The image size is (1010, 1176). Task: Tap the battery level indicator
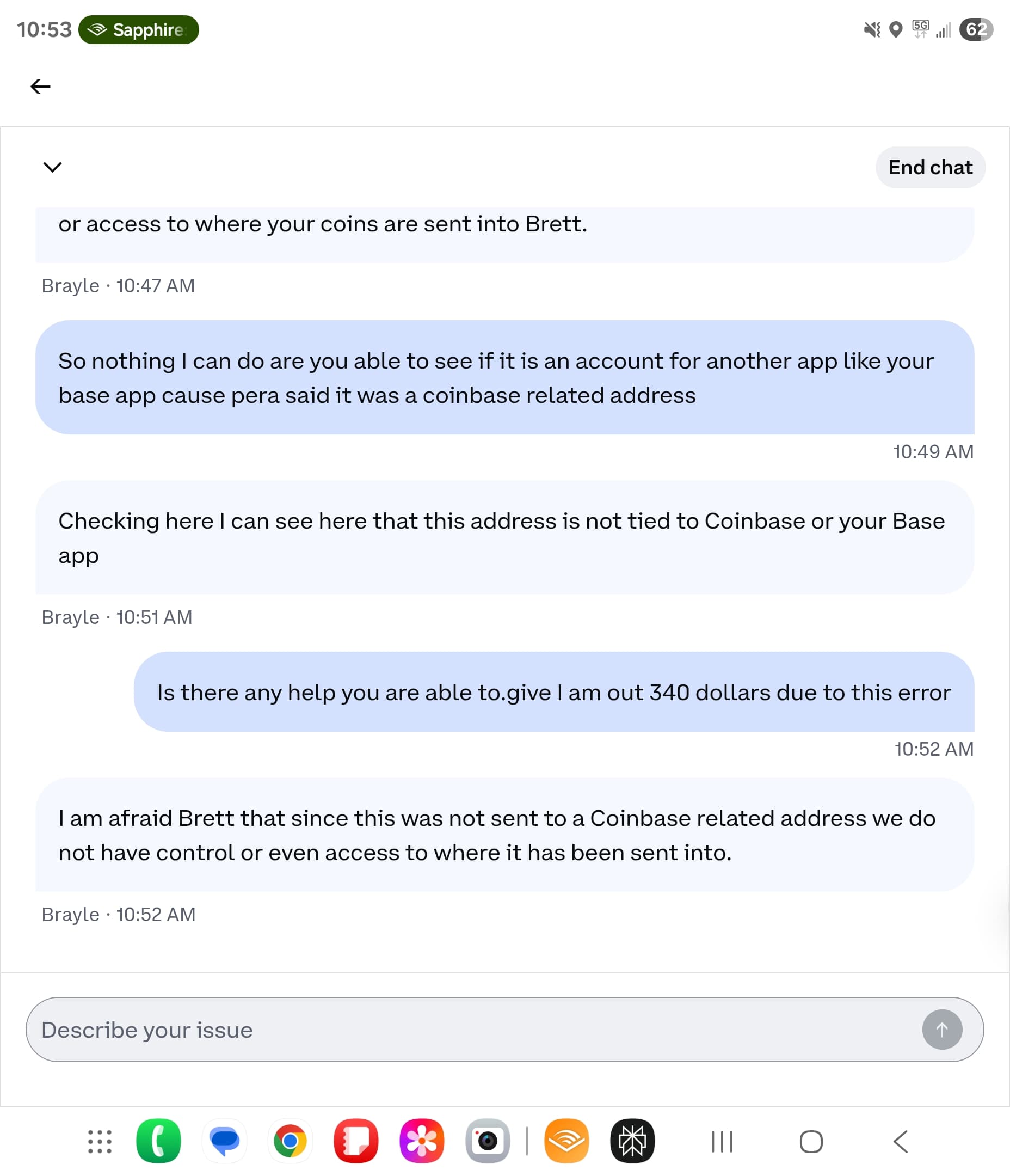click(976, 29)
